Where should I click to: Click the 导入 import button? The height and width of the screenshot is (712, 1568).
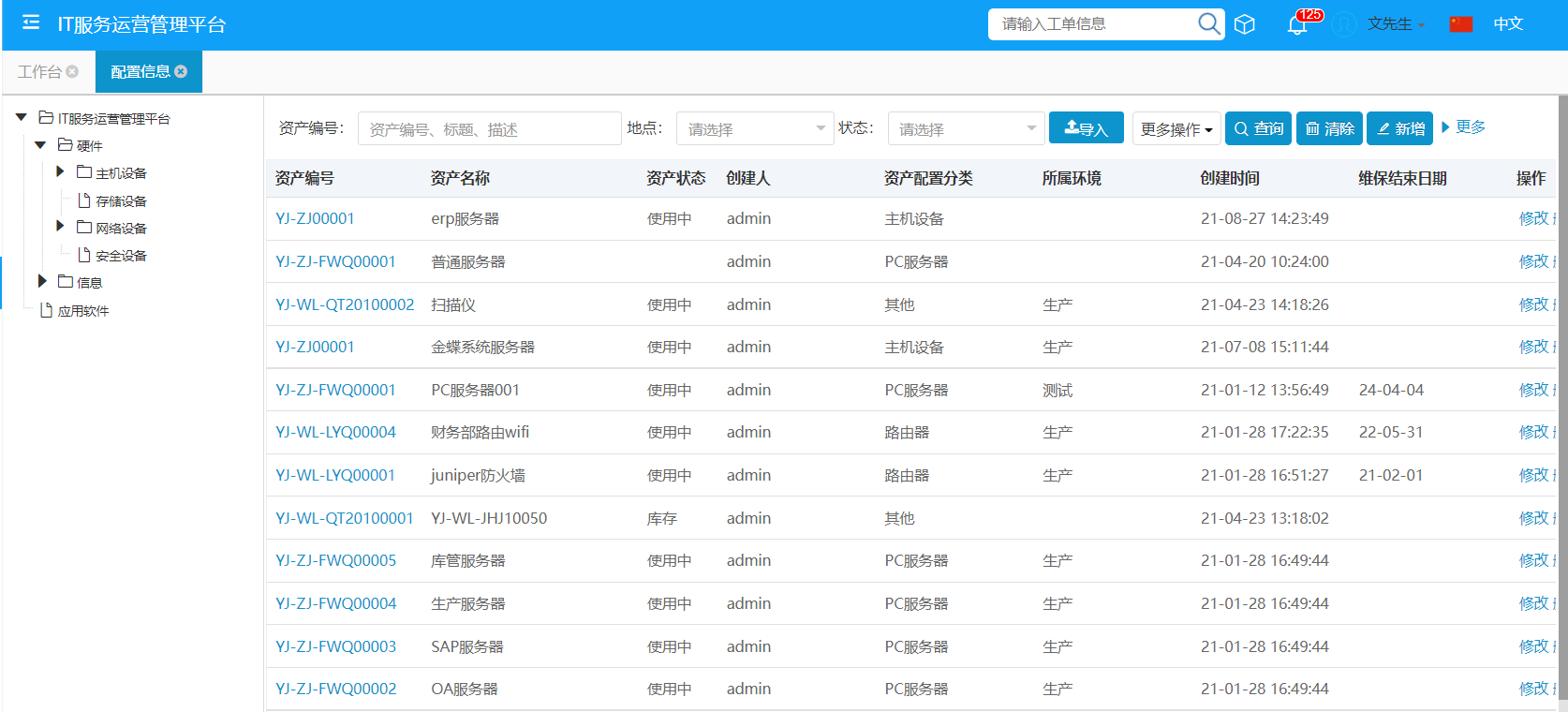1086,129
